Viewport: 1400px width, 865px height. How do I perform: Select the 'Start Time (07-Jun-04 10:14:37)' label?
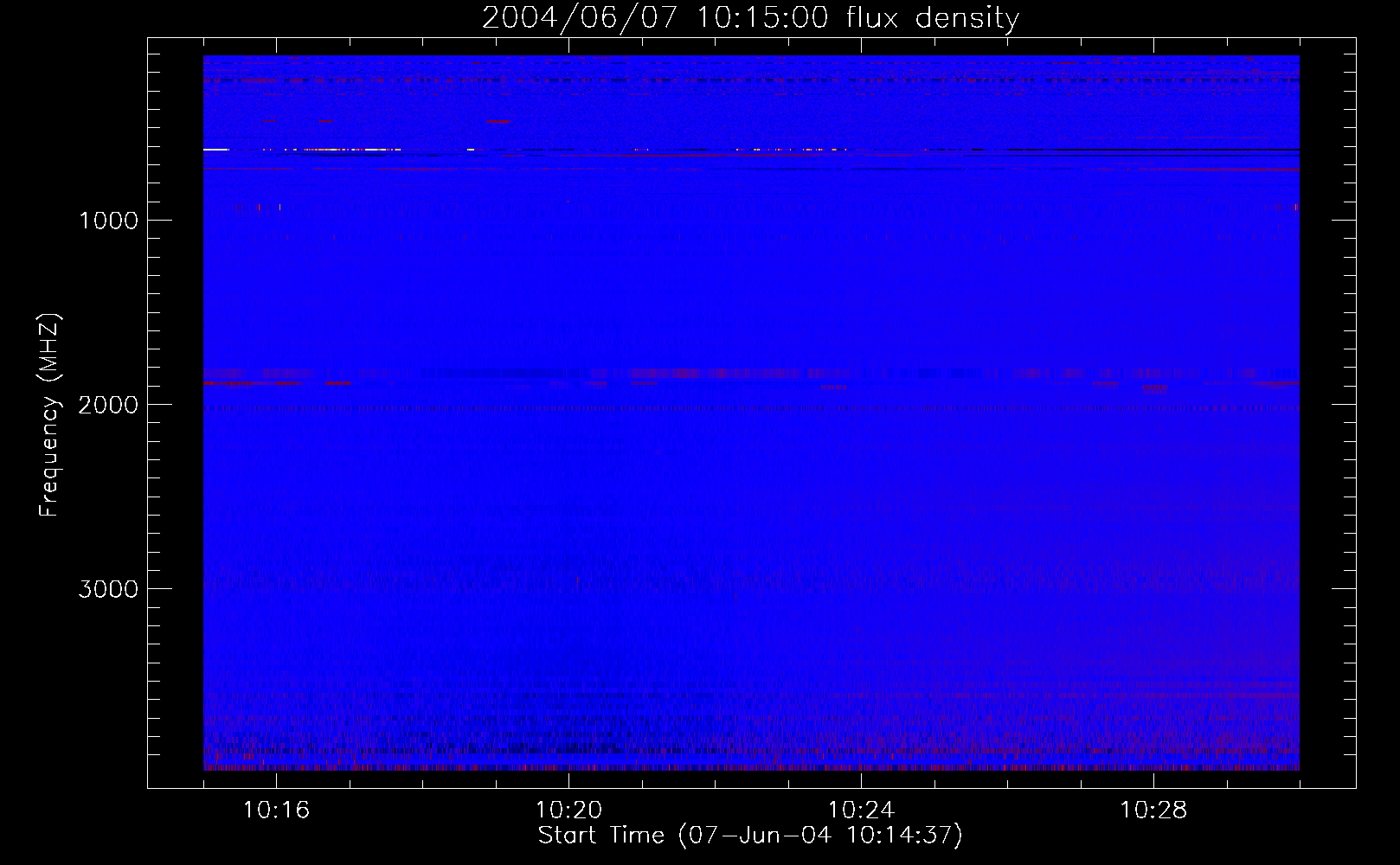(750, 836)
